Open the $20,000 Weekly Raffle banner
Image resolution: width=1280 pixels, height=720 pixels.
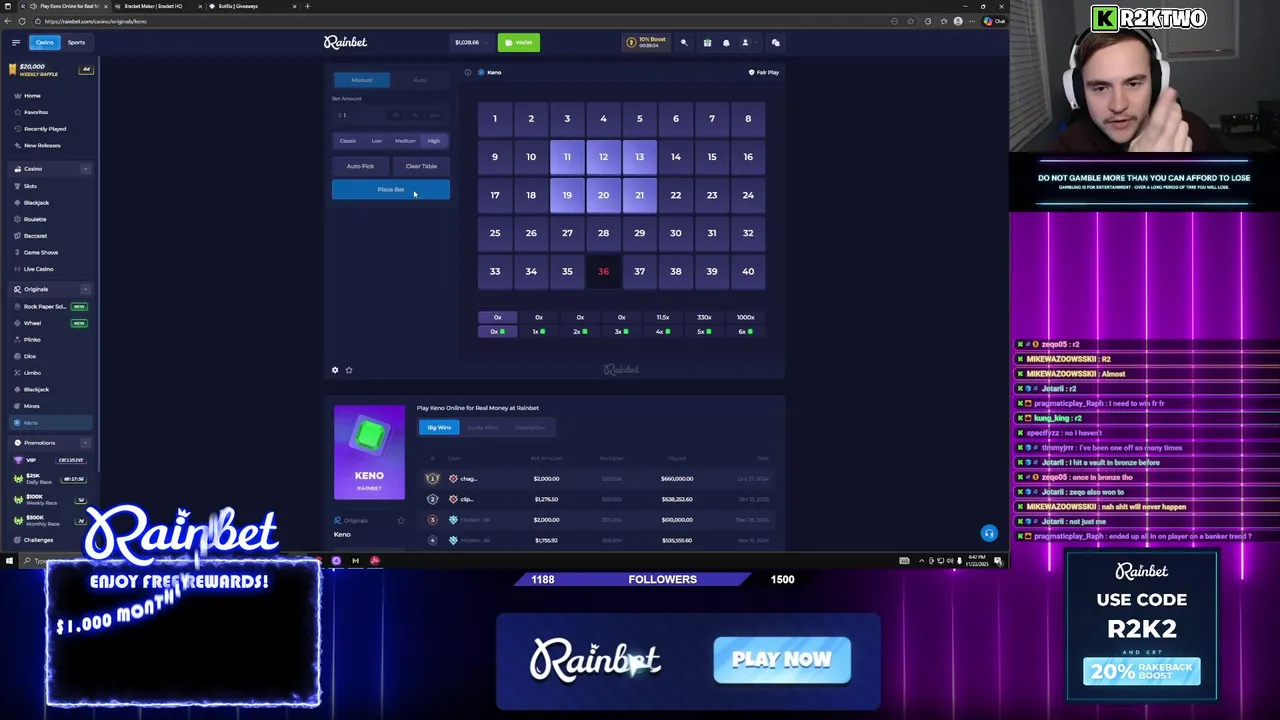click(x=50, y=69)
